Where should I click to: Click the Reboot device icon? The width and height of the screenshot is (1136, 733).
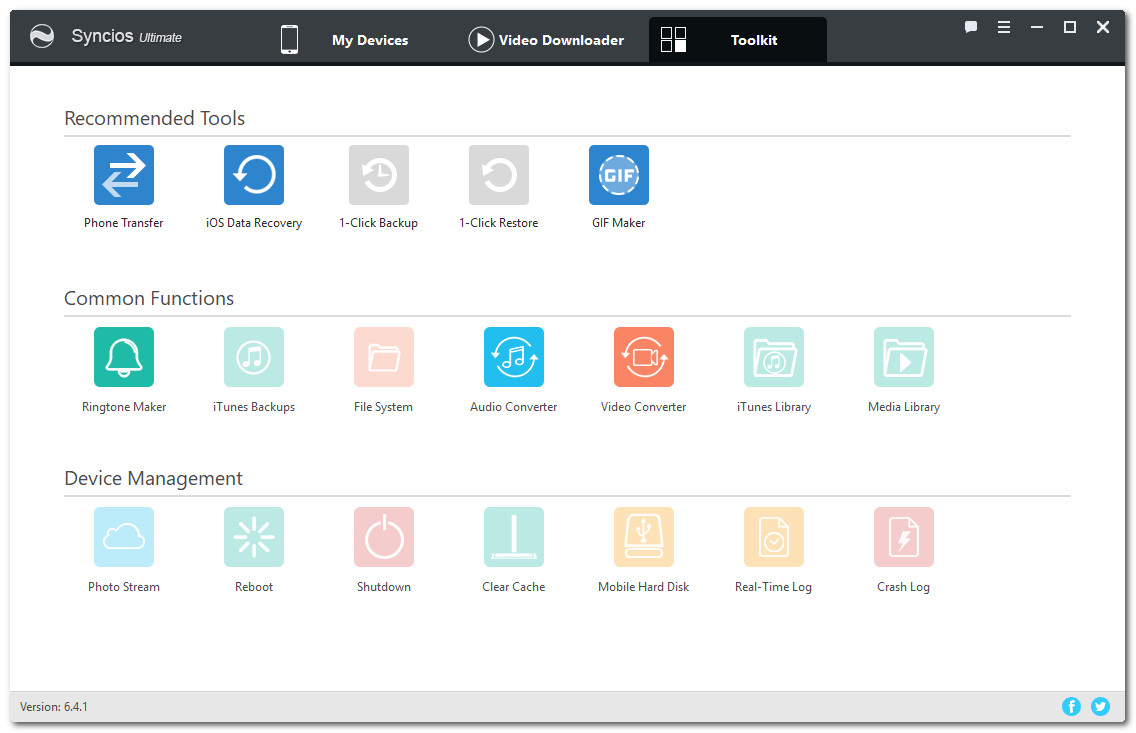pyautogui.click(x=254, y=537)
